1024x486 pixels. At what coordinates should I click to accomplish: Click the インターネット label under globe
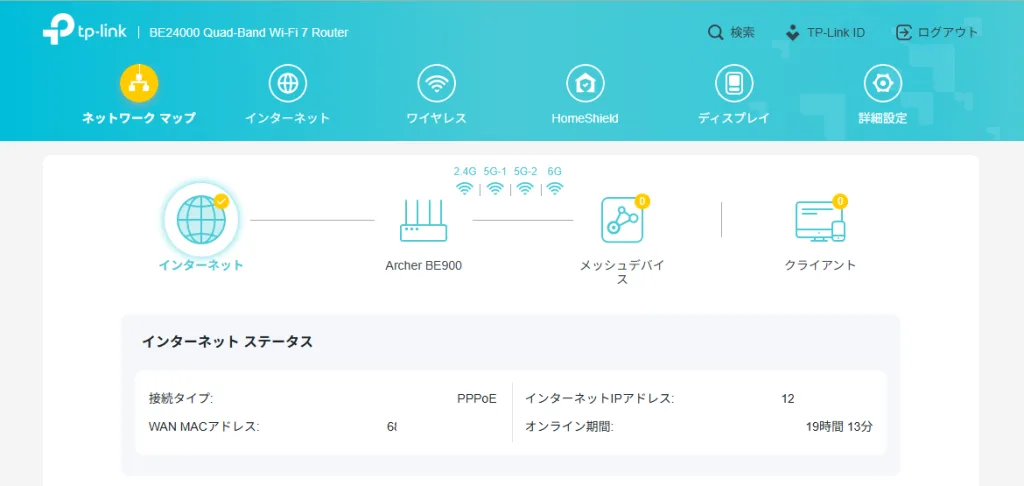click(x=201, y=265)
